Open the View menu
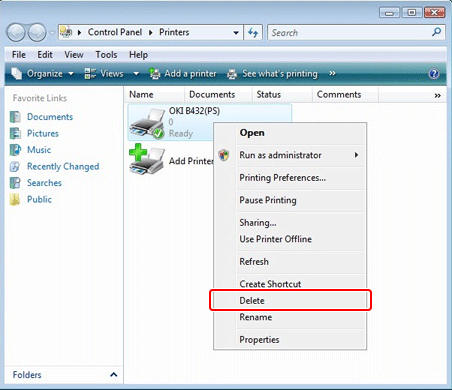The width and height of the screenshot is (452, 390). coord(74,55)
